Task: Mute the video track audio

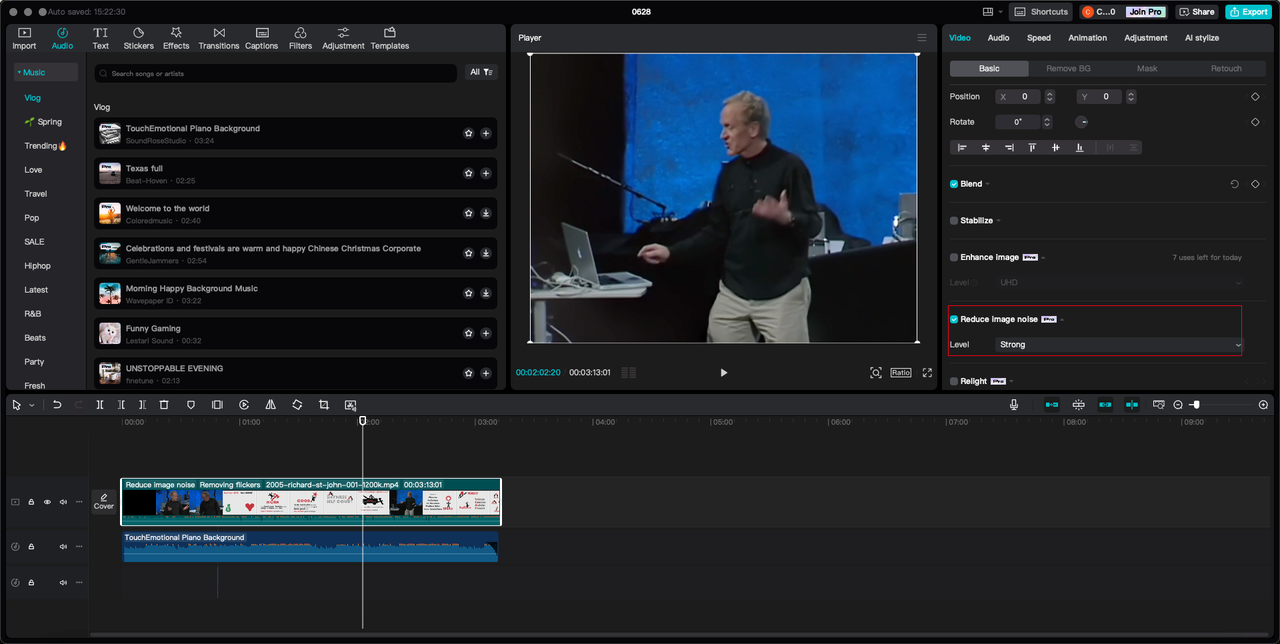Action: click(63, 502)
